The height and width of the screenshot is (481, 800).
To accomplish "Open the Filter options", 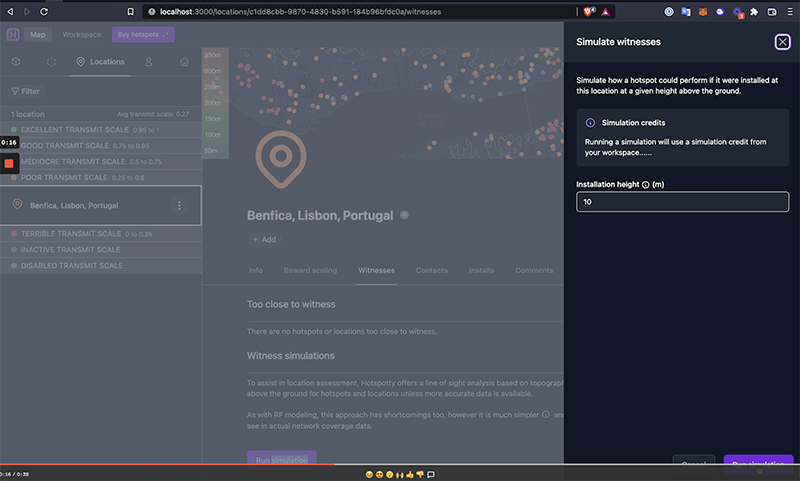I will (x=26, y=91).
